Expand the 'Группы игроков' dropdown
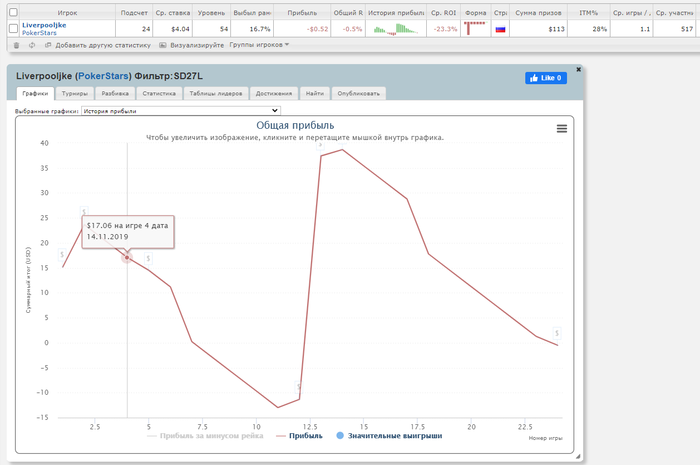 [x=259, y=45]
